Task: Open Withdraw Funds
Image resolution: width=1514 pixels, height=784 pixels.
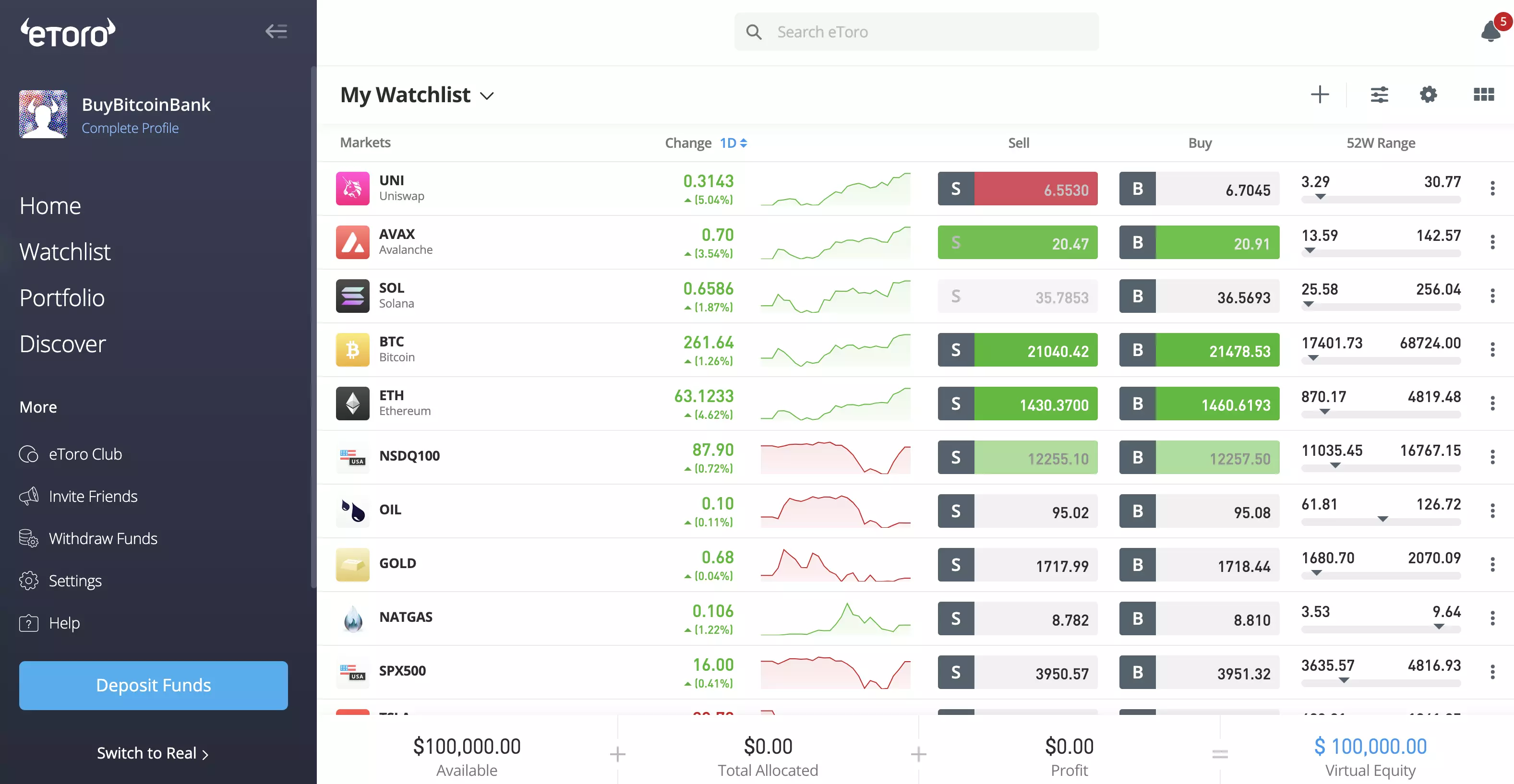Action: pos(88,538)
